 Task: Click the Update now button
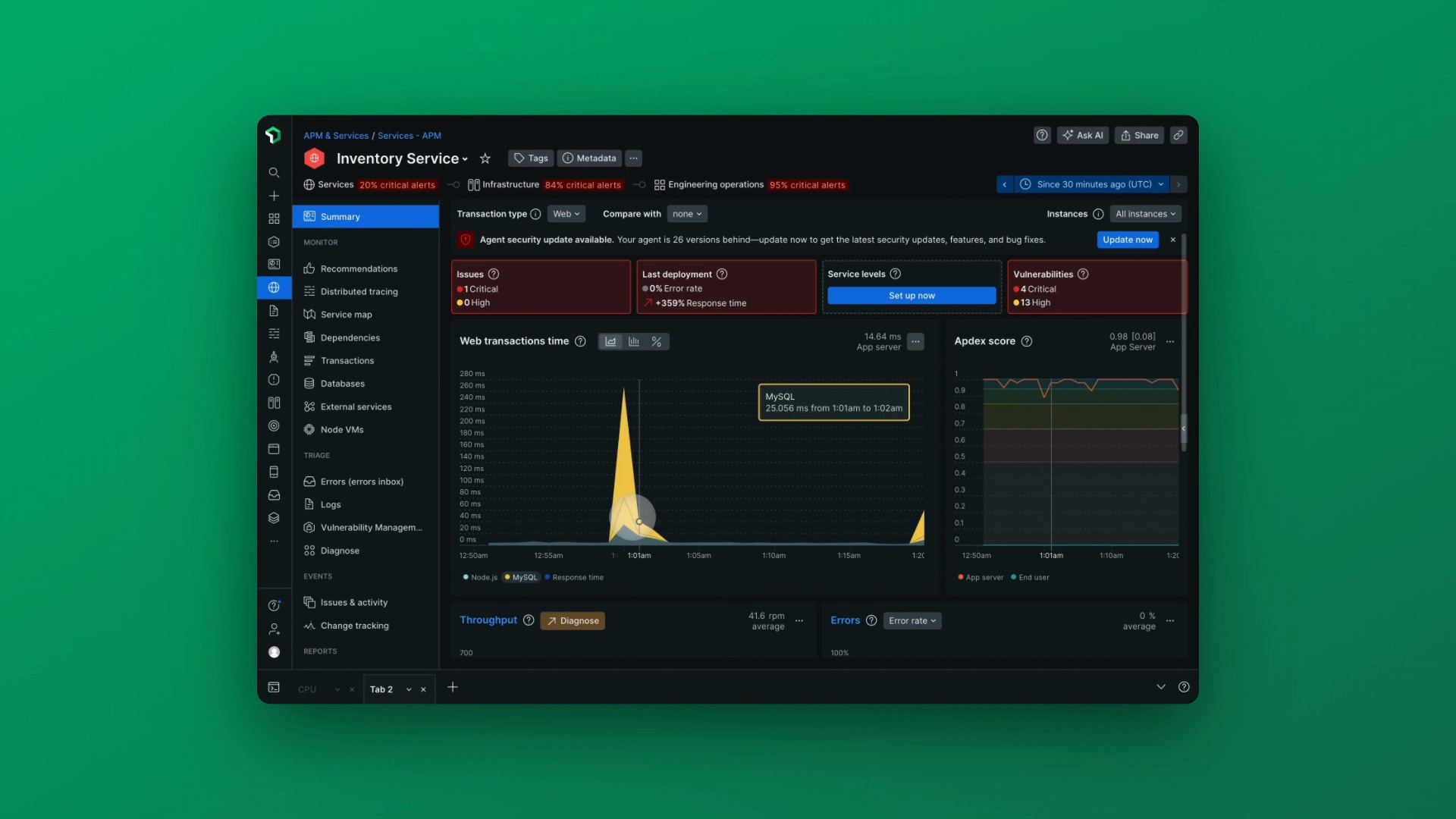(1128, 240)
